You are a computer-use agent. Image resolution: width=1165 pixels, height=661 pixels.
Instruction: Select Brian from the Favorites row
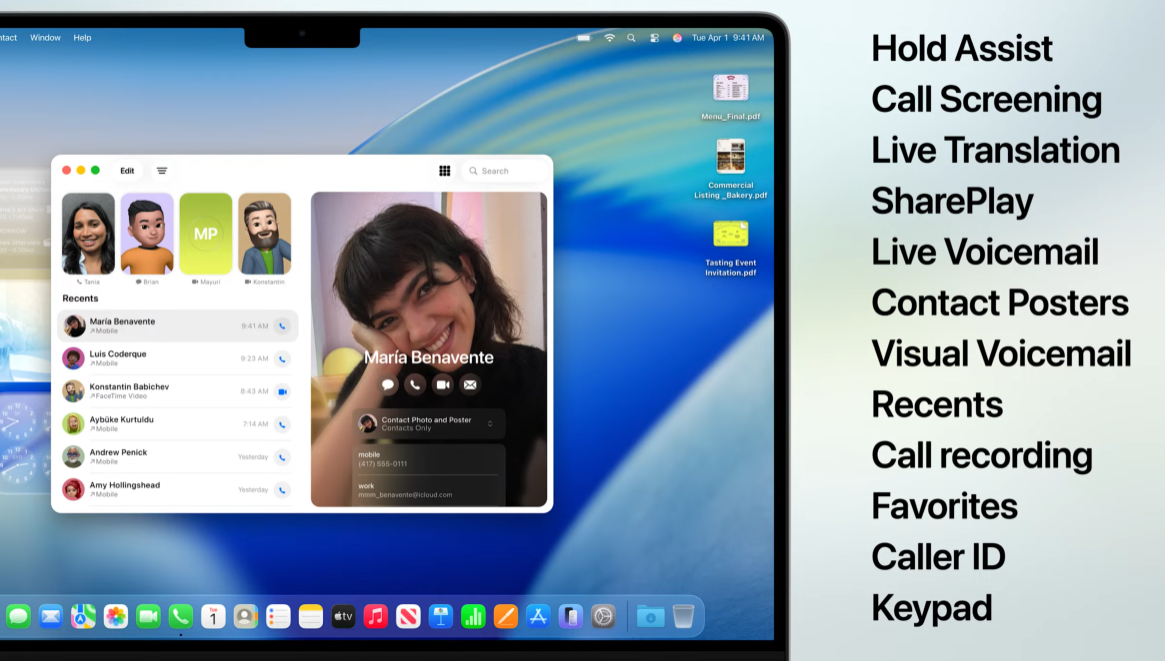click(x=148, y=234)
